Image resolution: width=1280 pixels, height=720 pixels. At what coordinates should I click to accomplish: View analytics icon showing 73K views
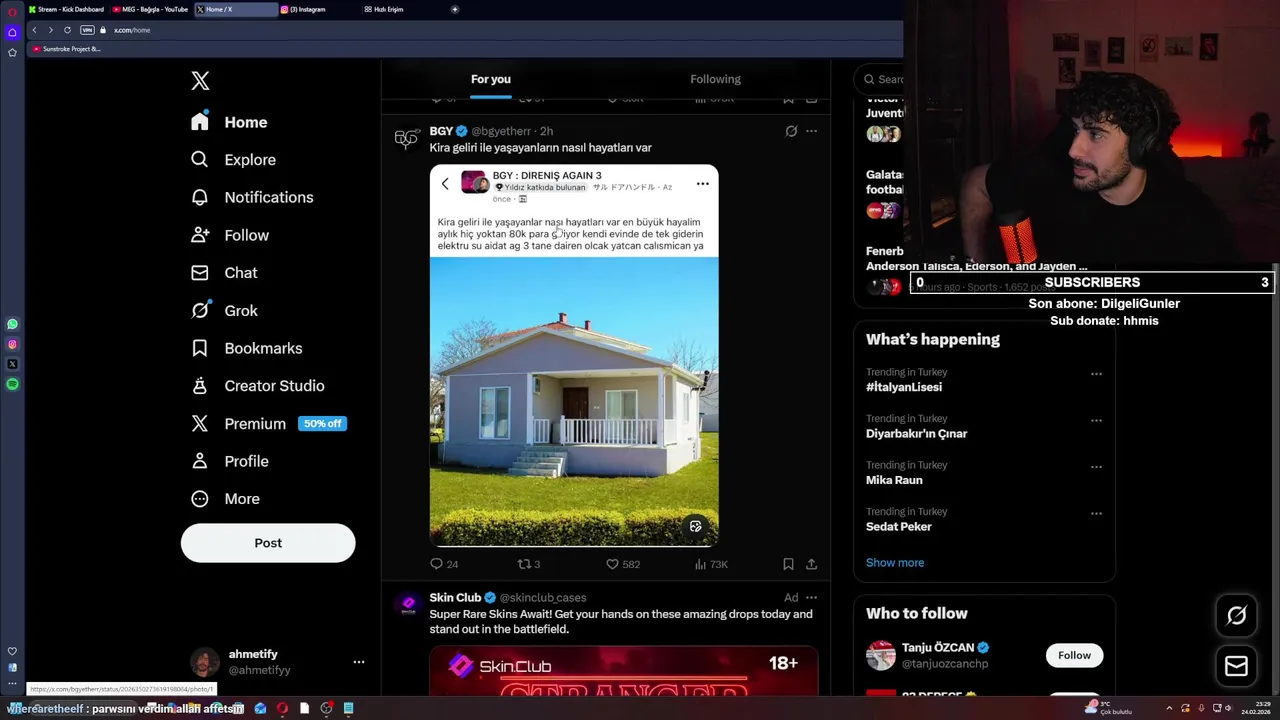coord(700,564)
